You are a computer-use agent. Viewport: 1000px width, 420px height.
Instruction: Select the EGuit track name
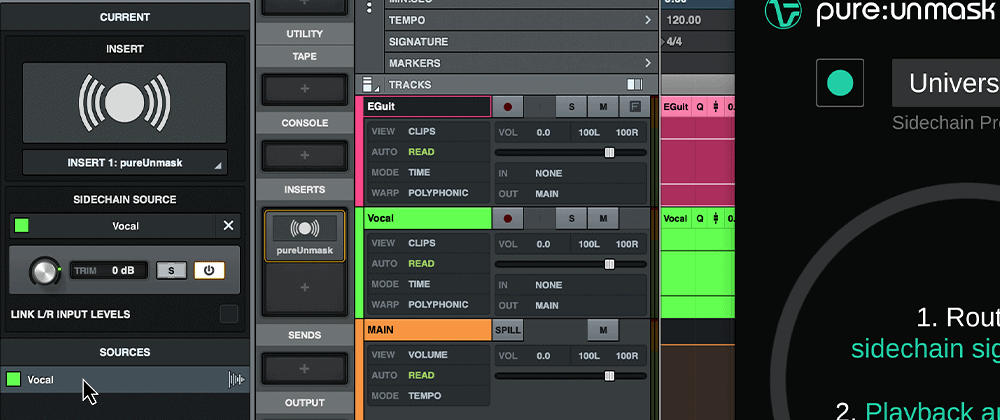click(x=427, y=106)
